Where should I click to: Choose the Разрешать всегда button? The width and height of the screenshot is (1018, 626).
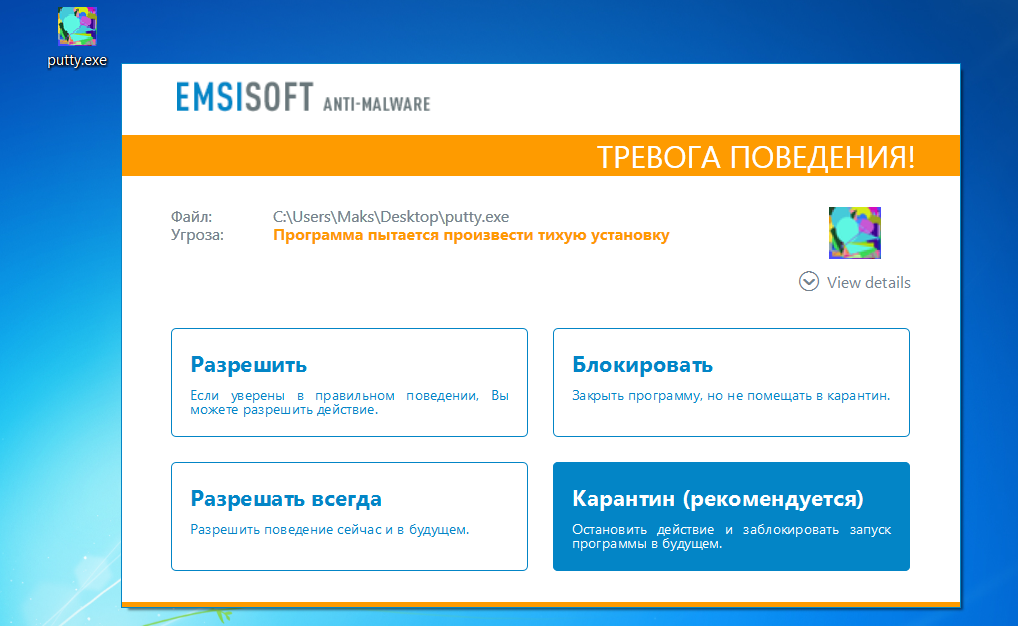click(x=349, y=516)
